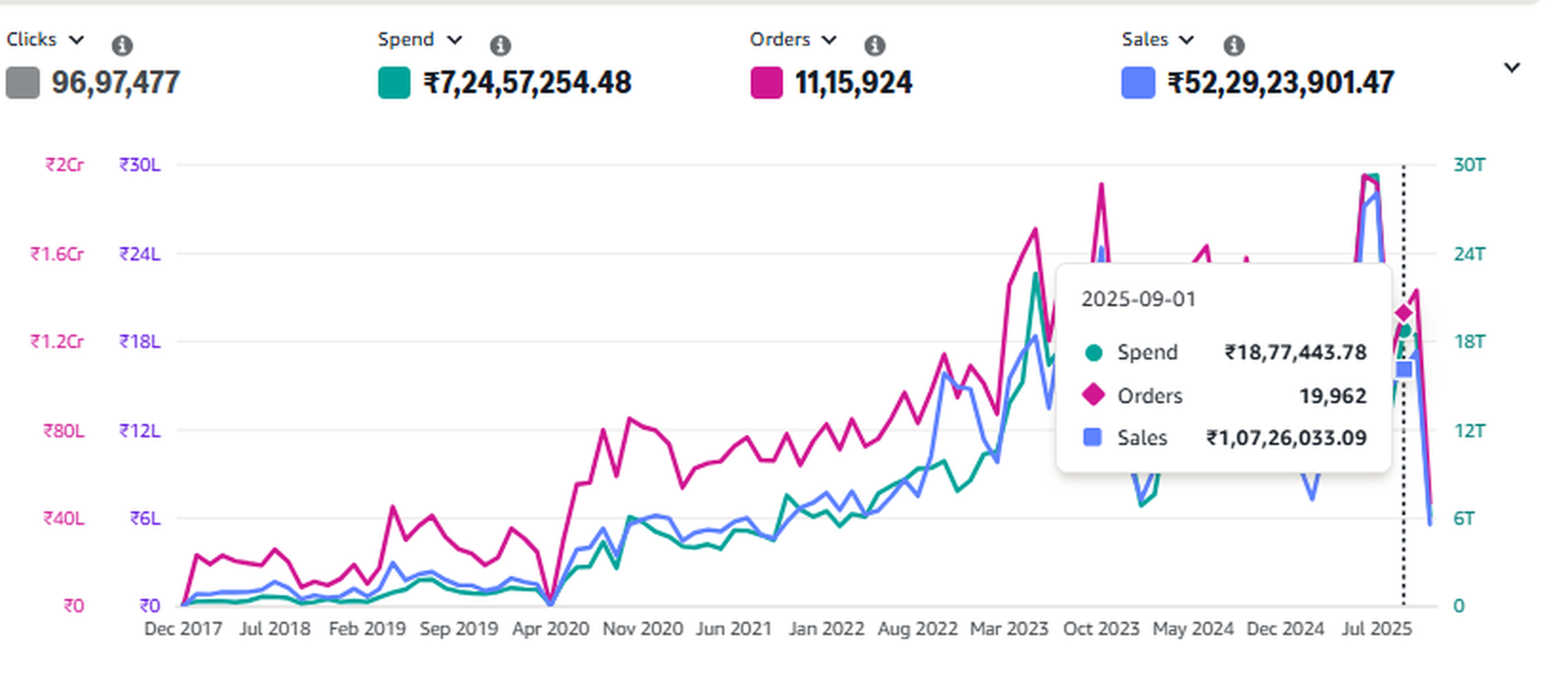Click the pink Orders color swatch
Viewport: 1568px width, 694px height.
(x=766, y=83)
